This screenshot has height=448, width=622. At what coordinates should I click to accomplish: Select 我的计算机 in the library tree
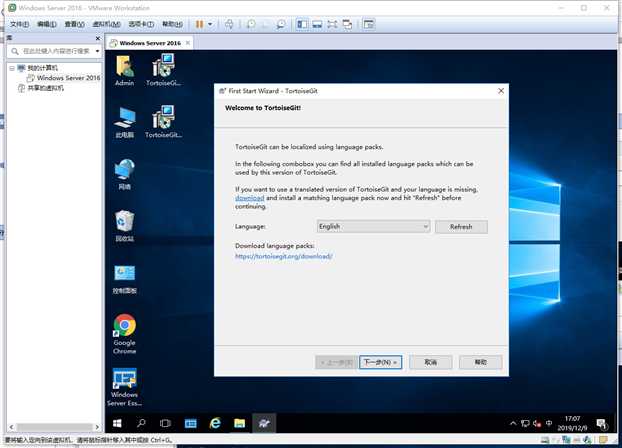42,68
